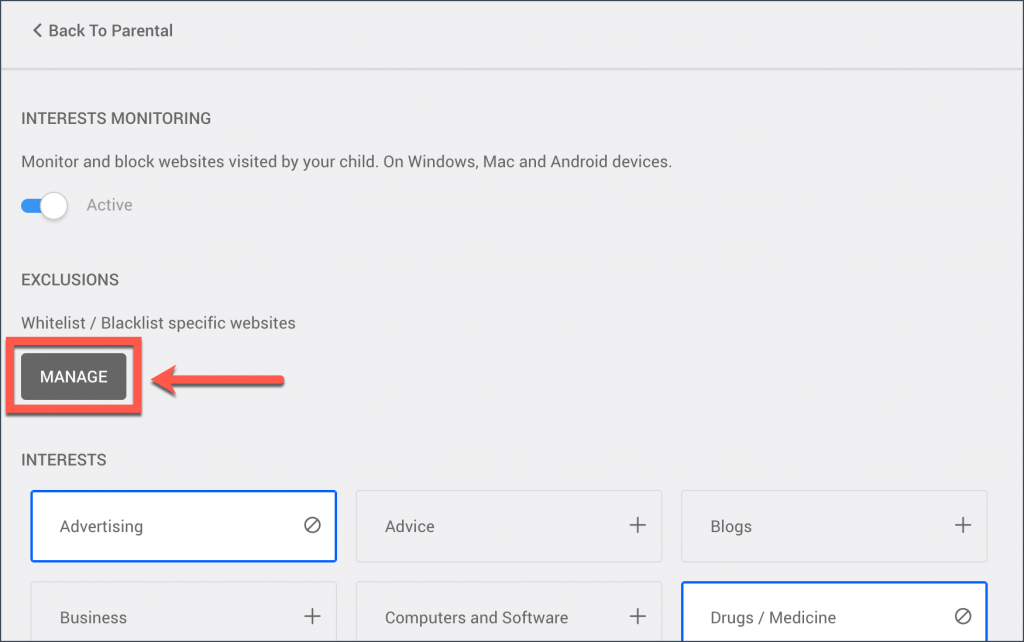This screenshot has height=642, width=1024.
Task: Click the blocked icon on Drugs / Medicine
Action: coord(963,616)
